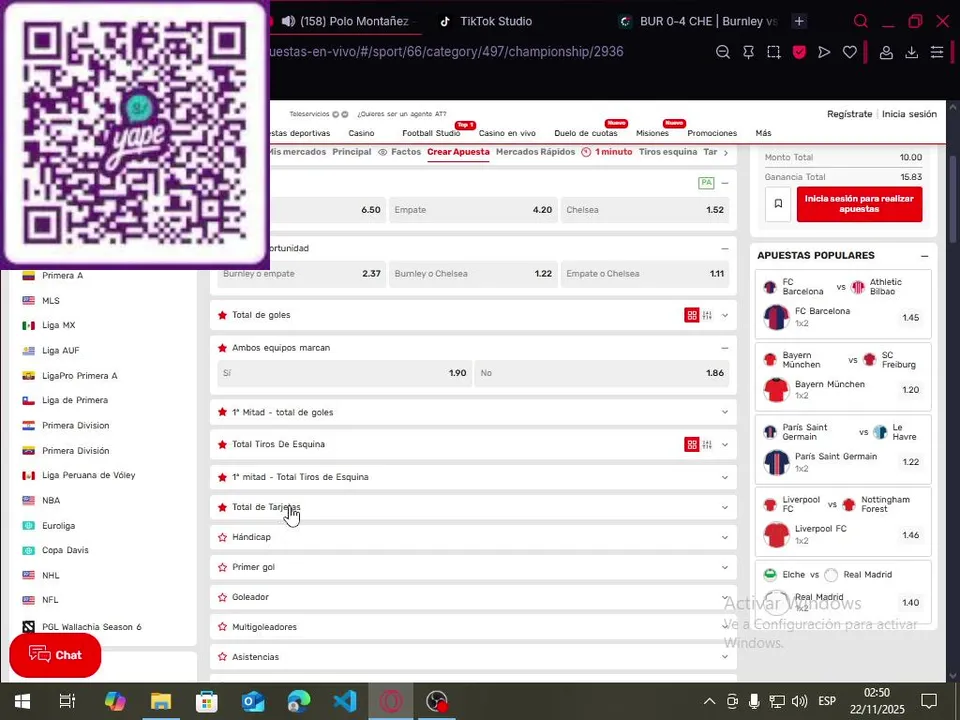Toggle the star for Total de Tarjetas
This screenshot has height=720, width=960.
[222, 507]
